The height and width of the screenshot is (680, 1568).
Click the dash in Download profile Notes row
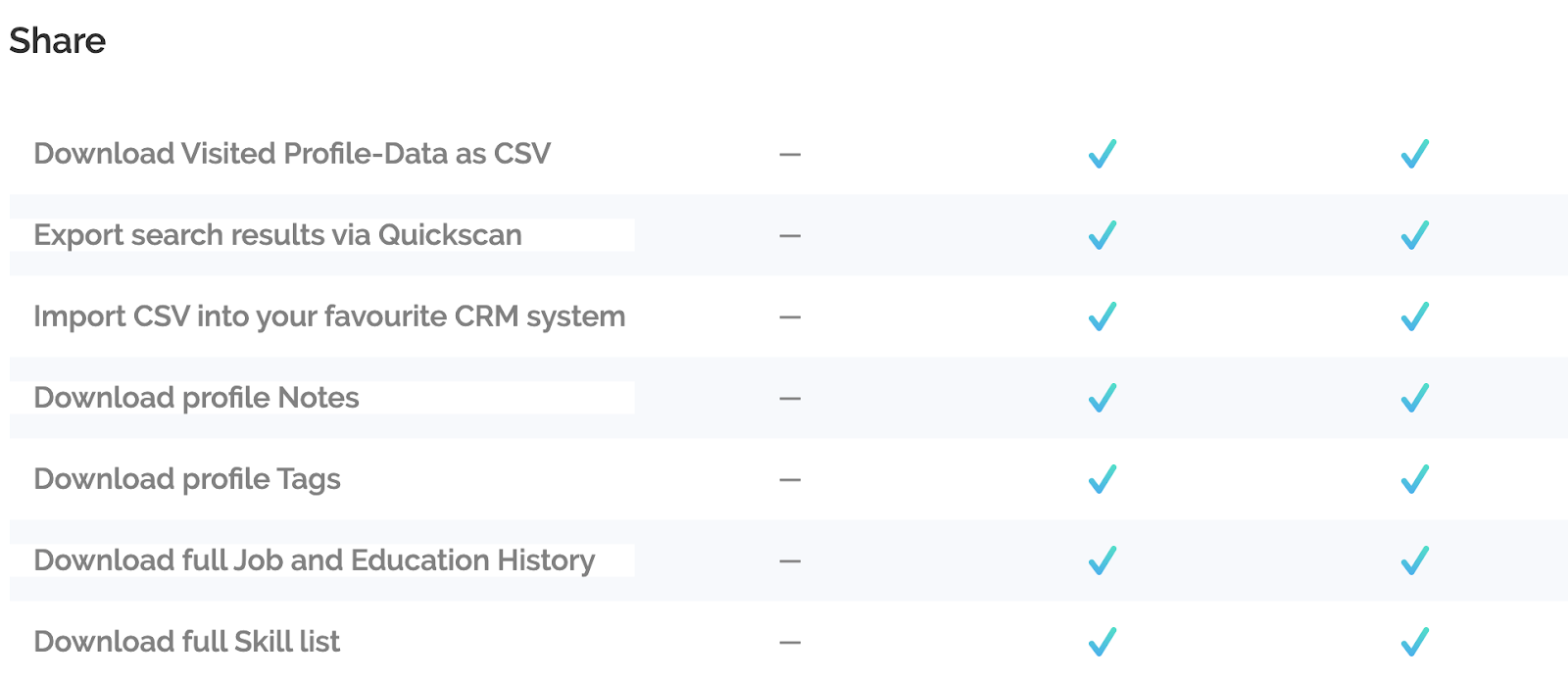tap(790, 398)
